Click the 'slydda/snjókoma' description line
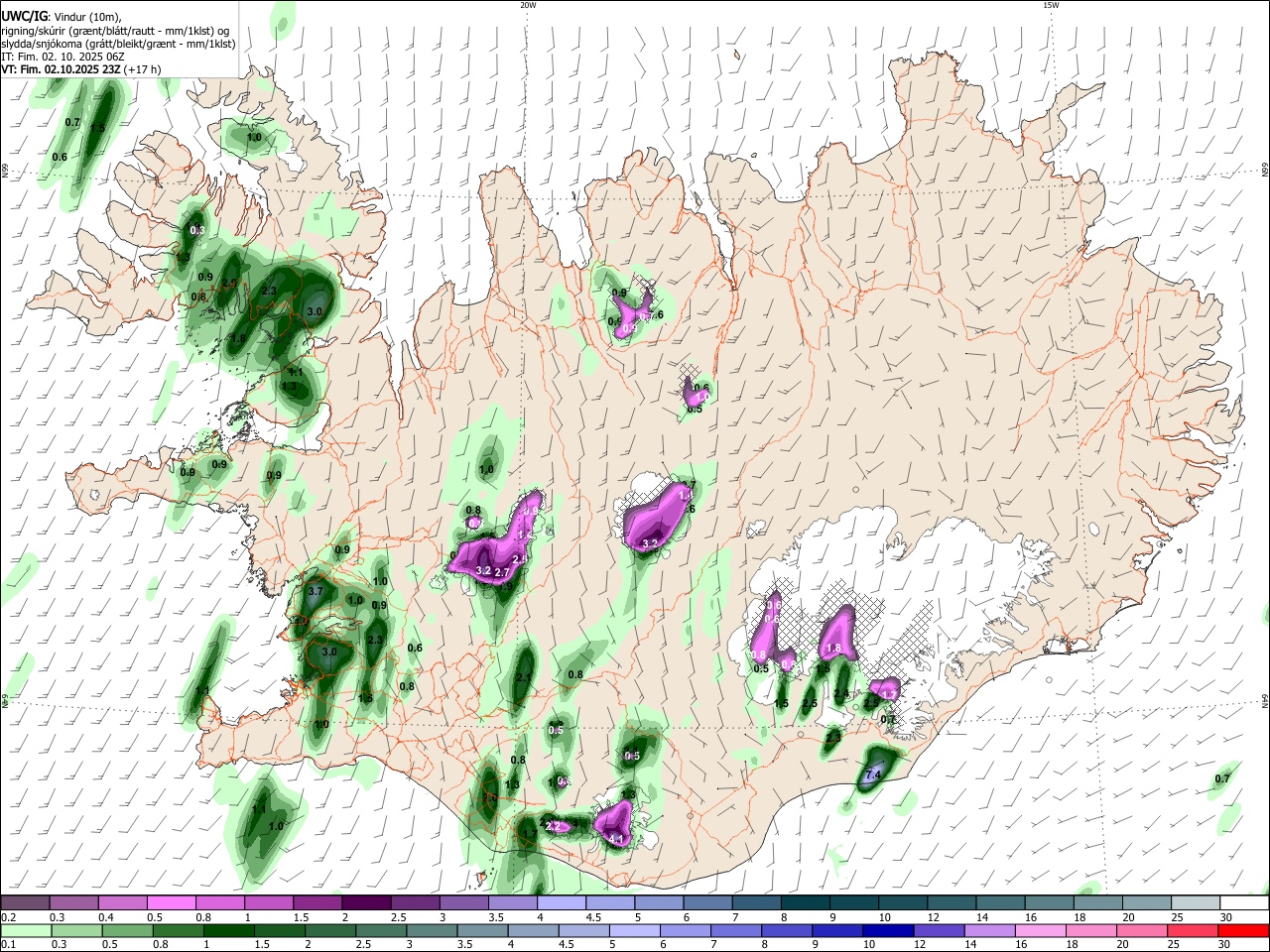 118,44
